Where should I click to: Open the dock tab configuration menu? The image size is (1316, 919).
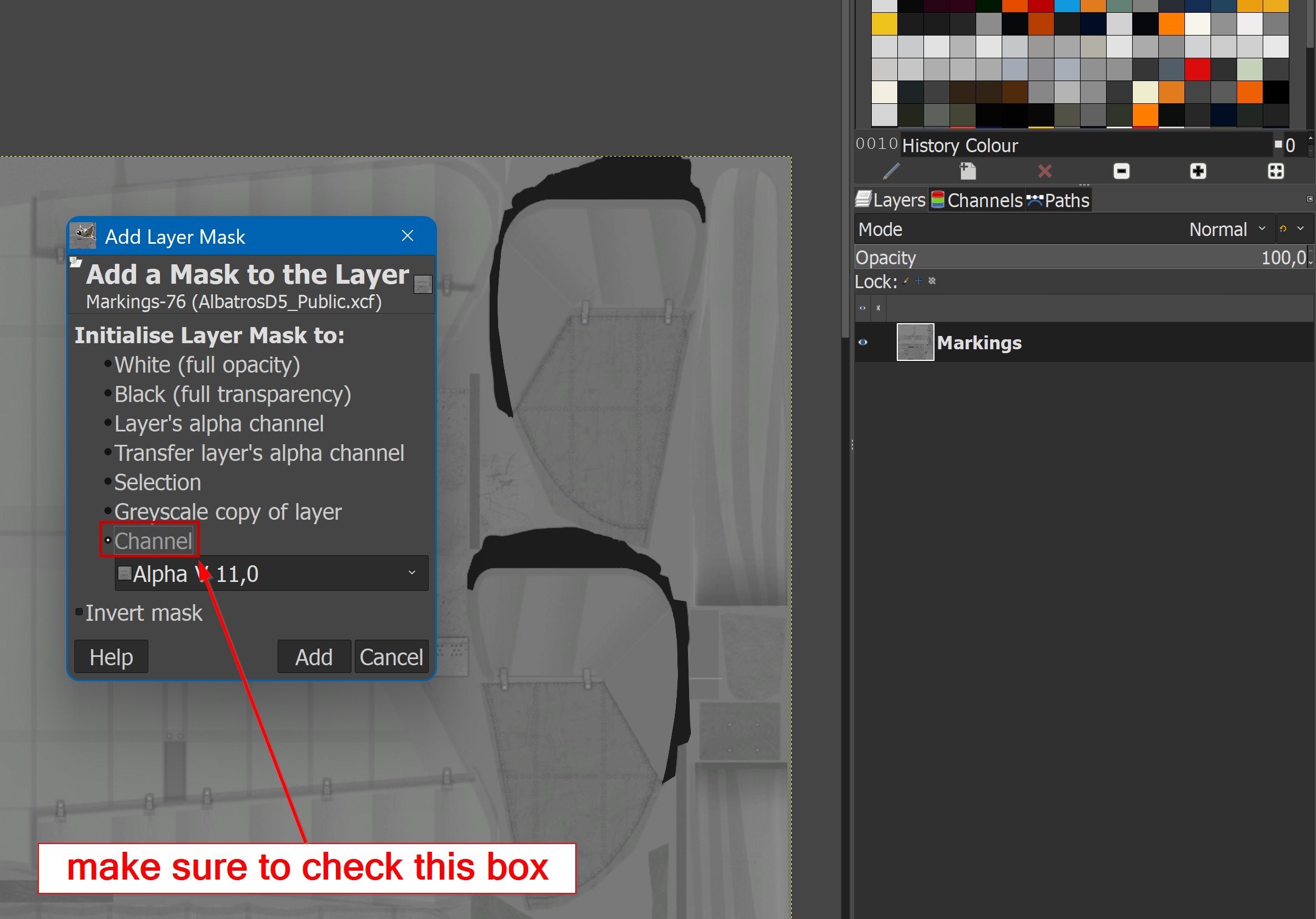coord(1309,199)
